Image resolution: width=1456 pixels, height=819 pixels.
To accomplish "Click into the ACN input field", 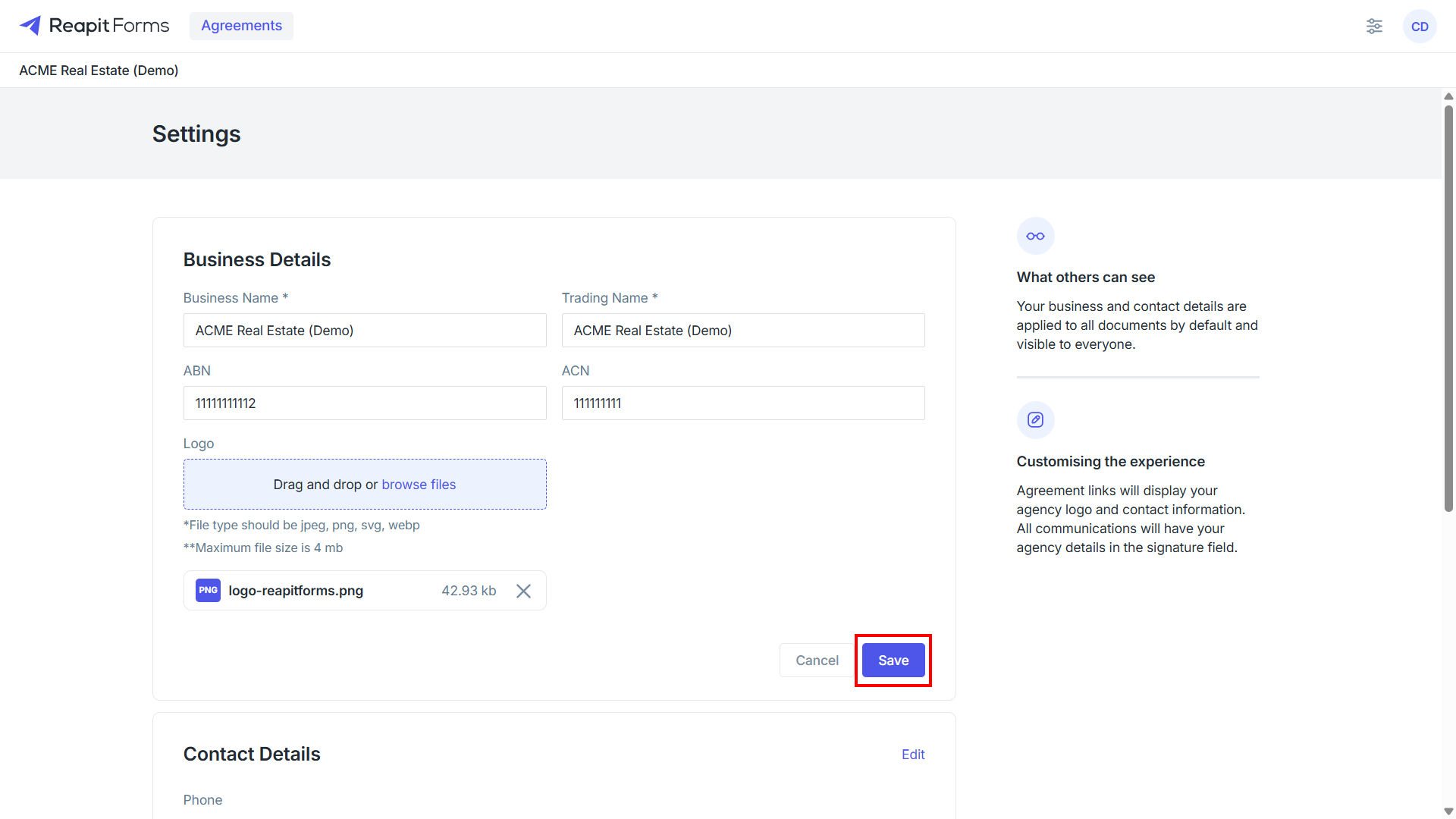I will click(743, 403).
